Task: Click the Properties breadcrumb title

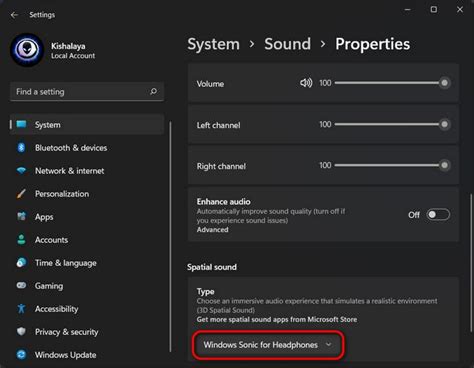Action: click(372, 44)
